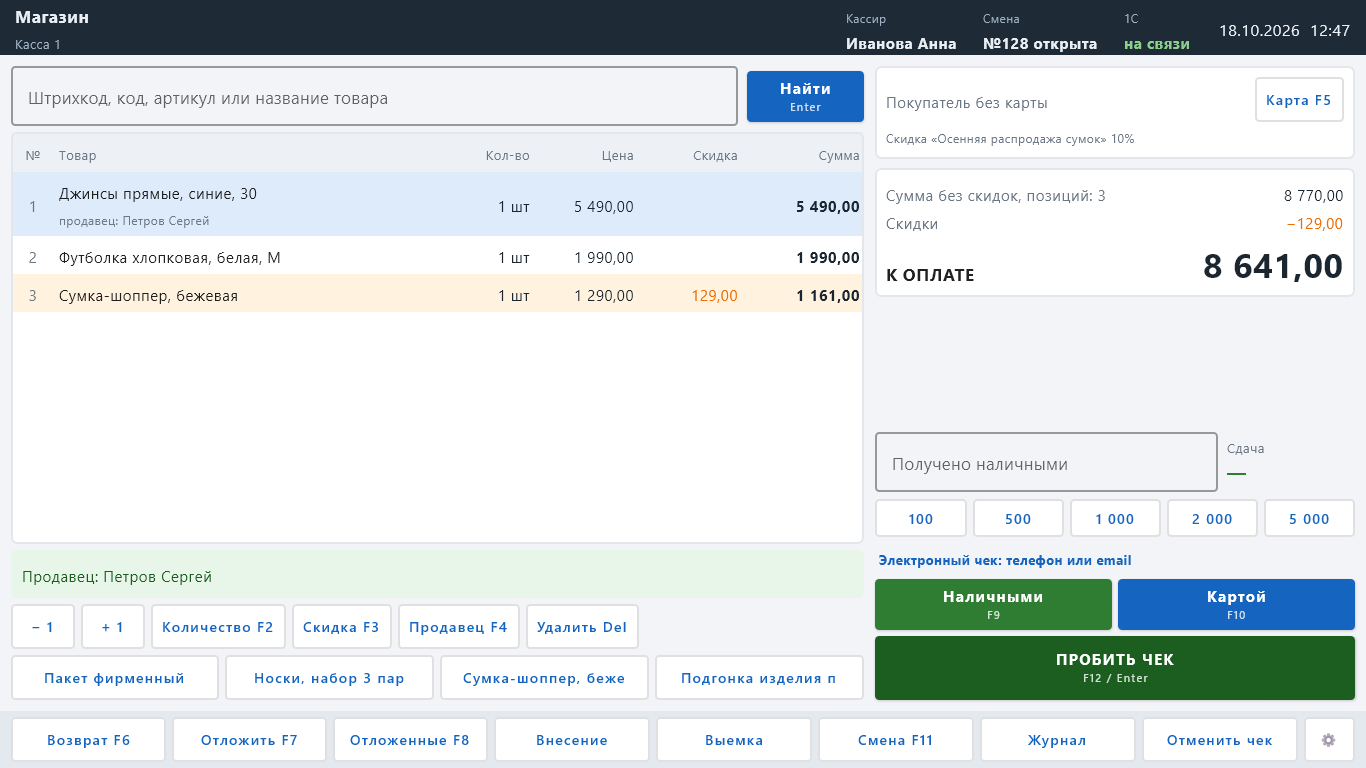Select Наличными F9 payment method
1366x768 pixels.
point(993,604)
